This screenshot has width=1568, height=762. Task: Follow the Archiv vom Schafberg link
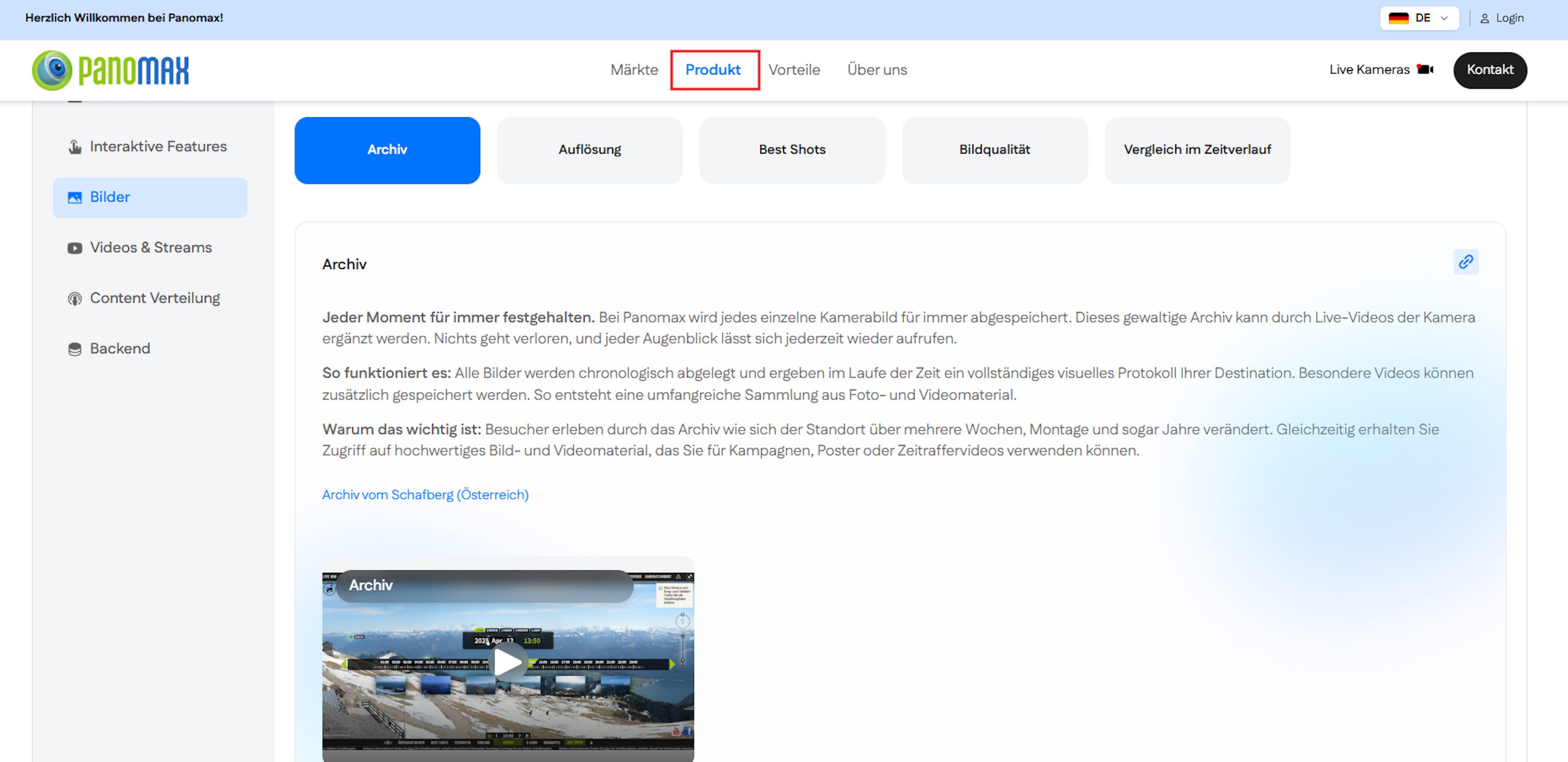[x=425, y=495]
